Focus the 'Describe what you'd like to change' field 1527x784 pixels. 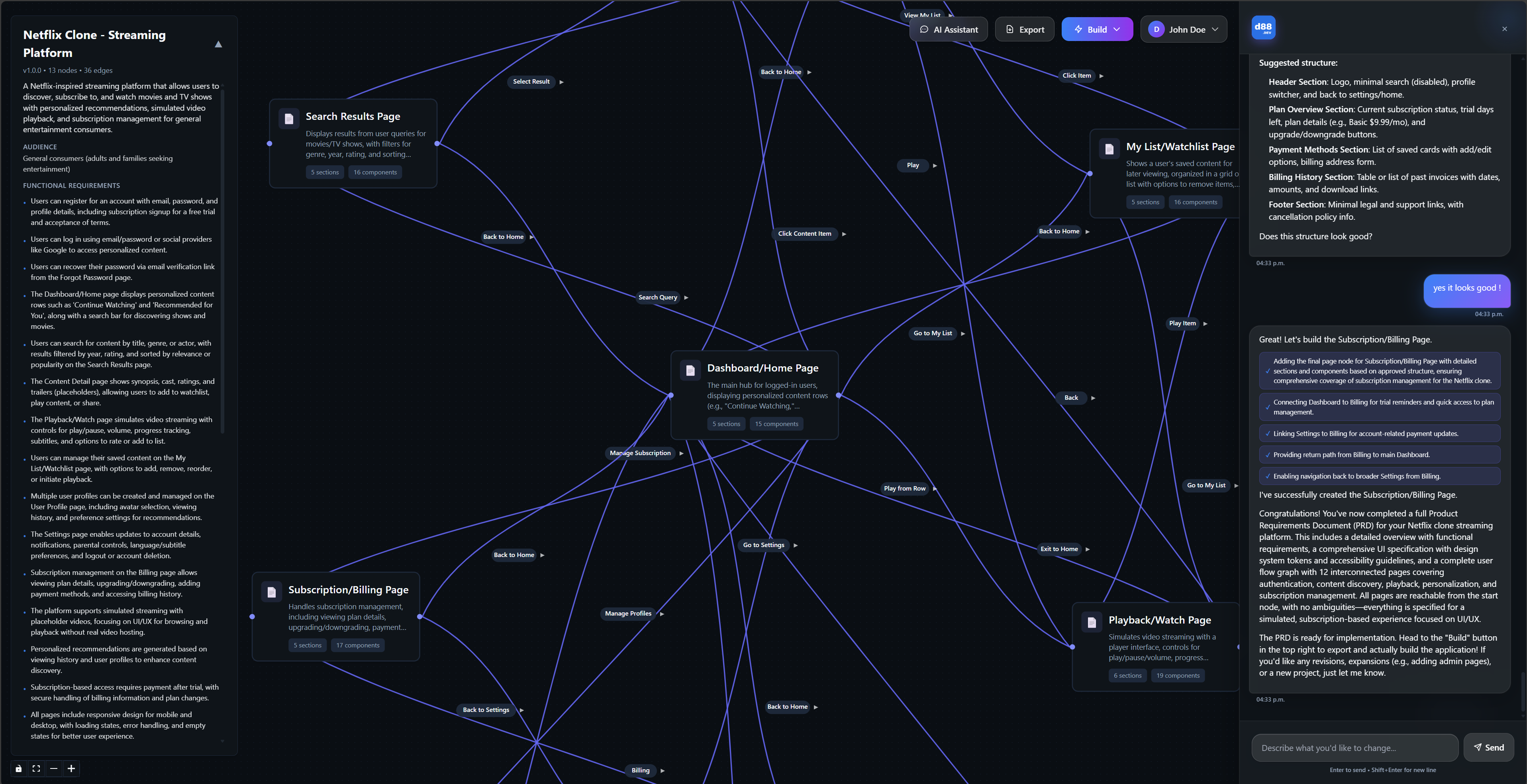1355,748
